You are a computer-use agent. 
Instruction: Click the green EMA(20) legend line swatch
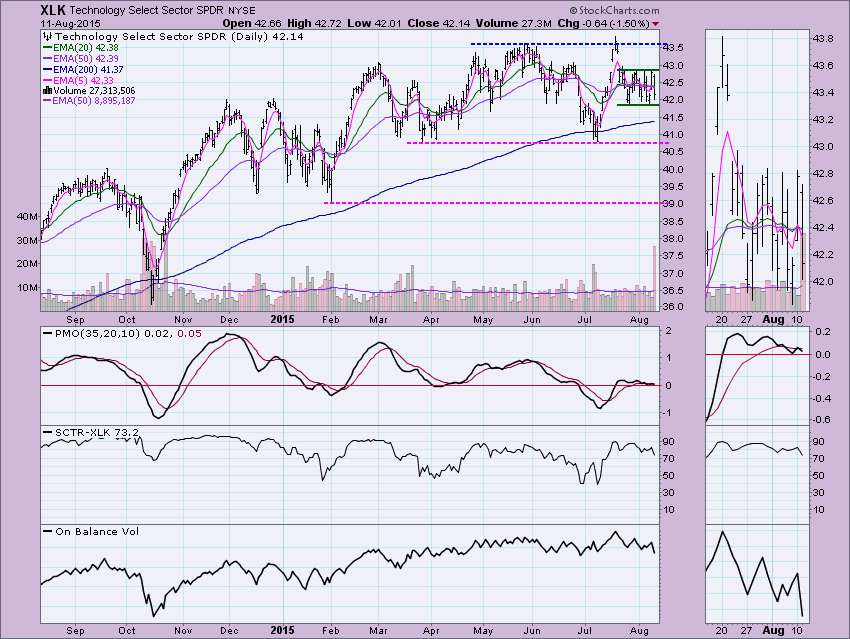[47, 48]
